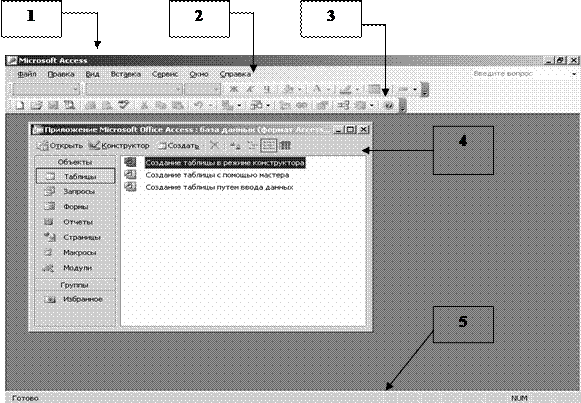Click the New database icon

[x=19, y=106]
